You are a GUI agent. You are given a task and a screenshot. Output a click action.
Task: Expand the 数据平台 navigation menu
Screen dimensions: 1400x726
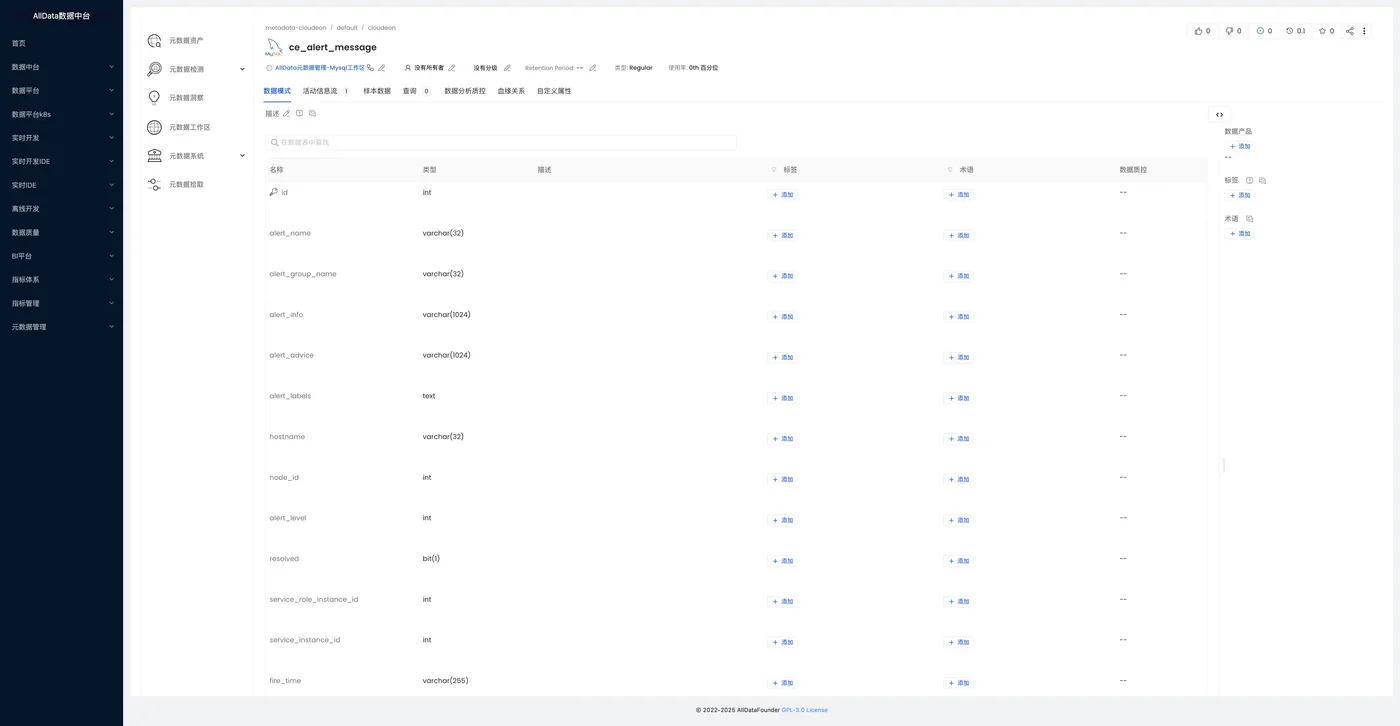click(x=61, y=90)
